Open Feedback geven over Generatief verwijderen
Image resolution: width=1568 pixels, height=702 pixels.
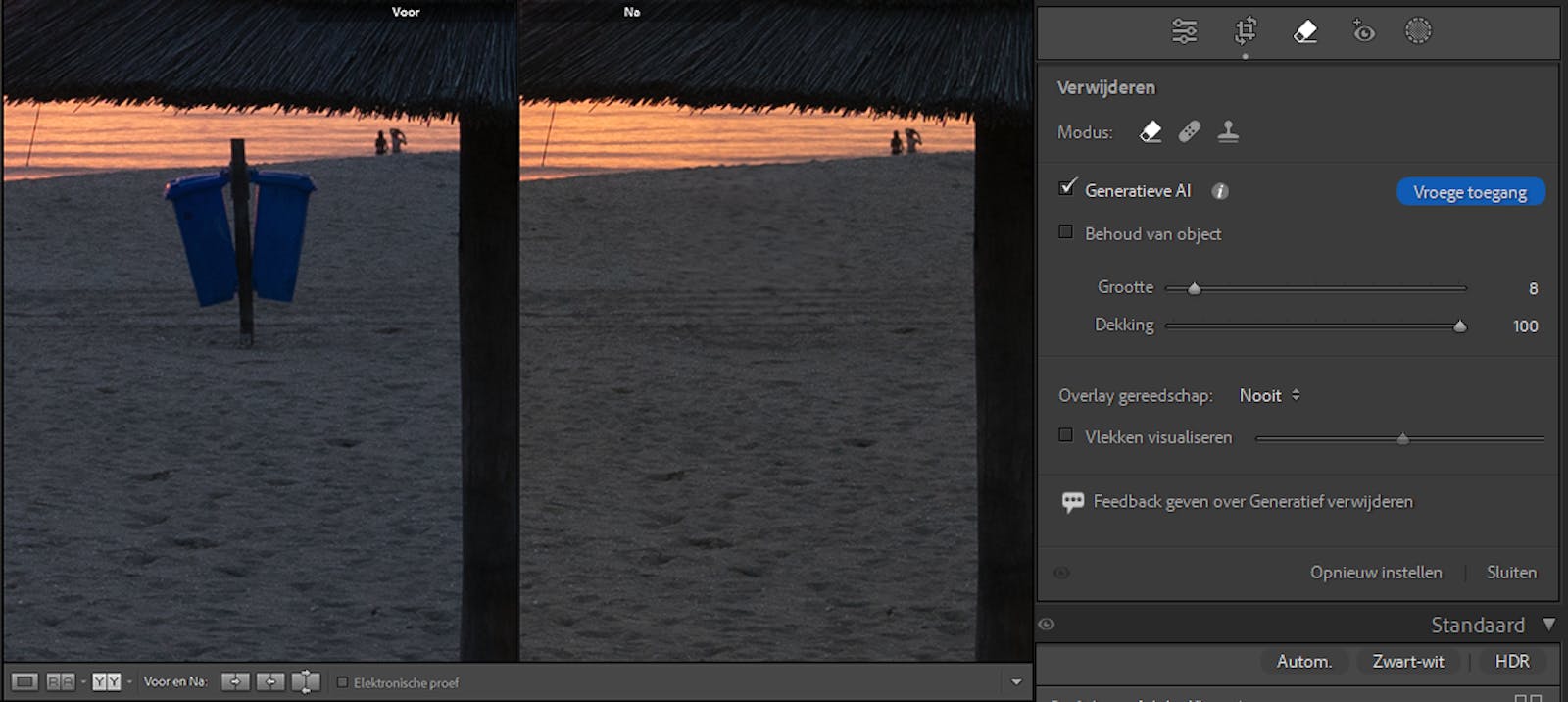pos(1252,501)
